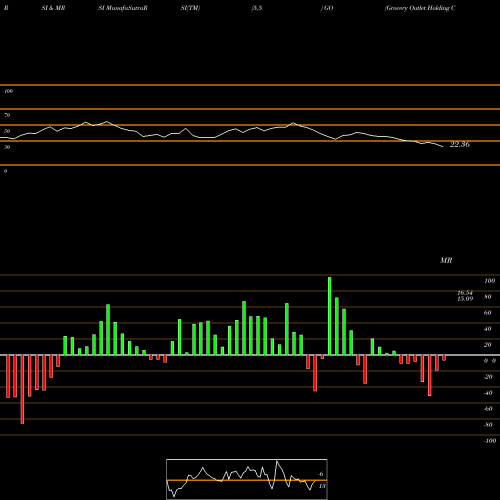Click the MR axis label -40
The image size is (500, 500).
488,393
